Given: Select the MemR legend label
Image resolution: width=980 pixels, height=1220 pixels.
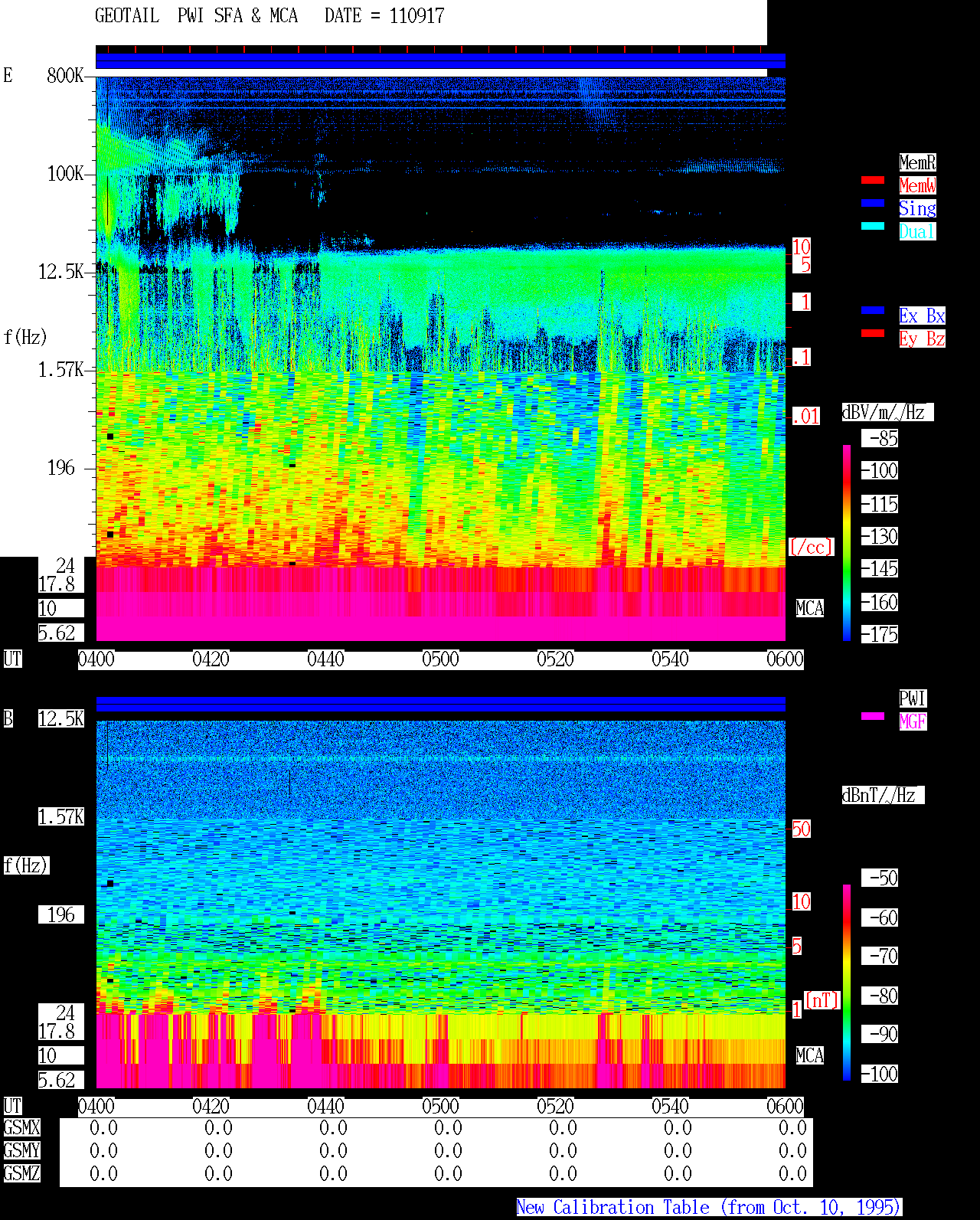Looking at the screenshot, I should tap(917, 162).
